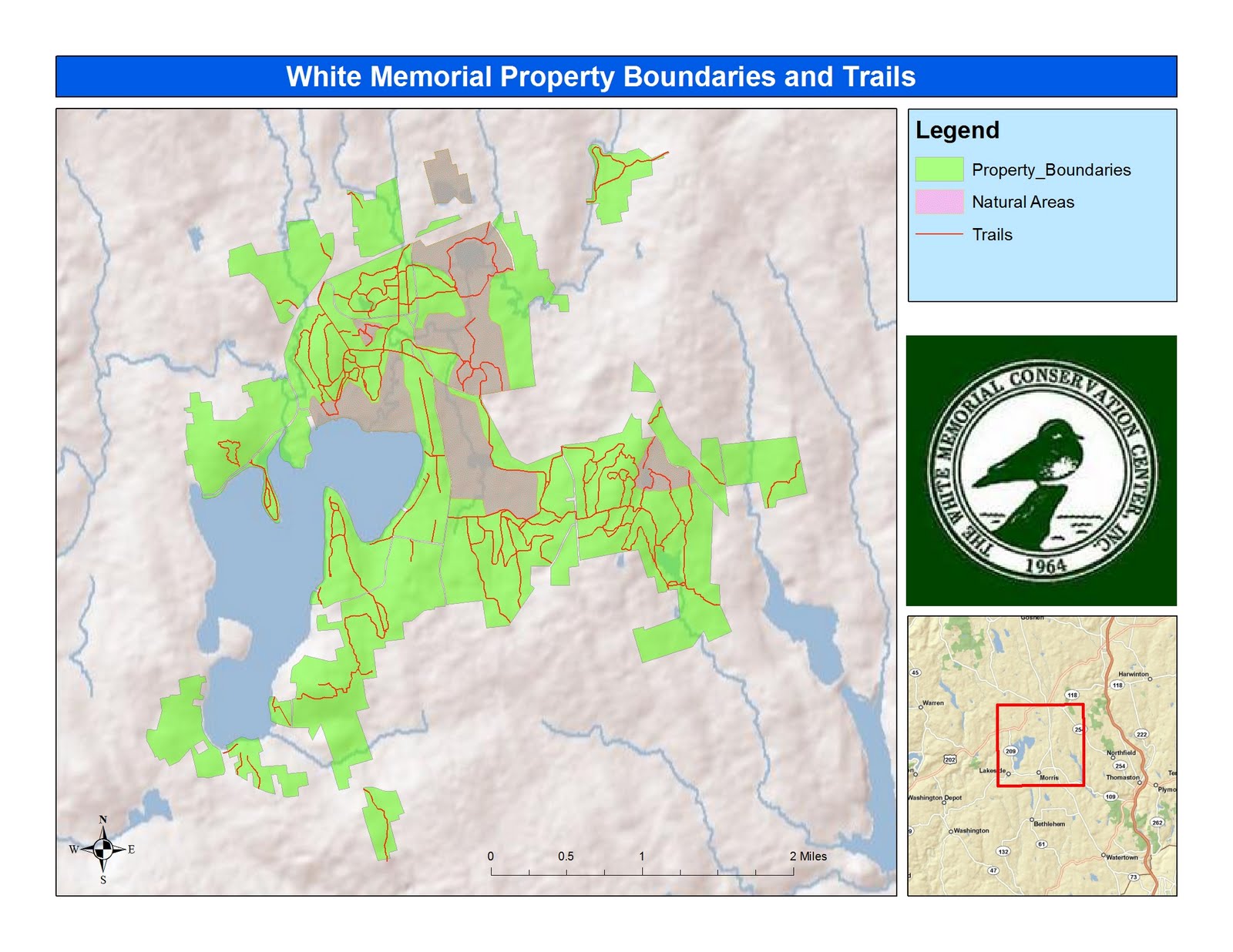Select the Route 109 highway shield
1233x952 pixels.
(x=1110, y=796)
